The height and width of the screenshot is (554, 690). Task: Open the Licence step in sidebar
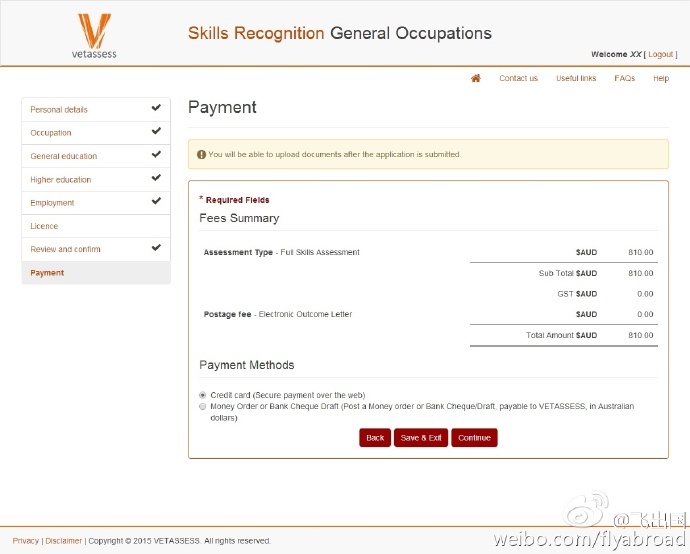[x=45, y=226]
